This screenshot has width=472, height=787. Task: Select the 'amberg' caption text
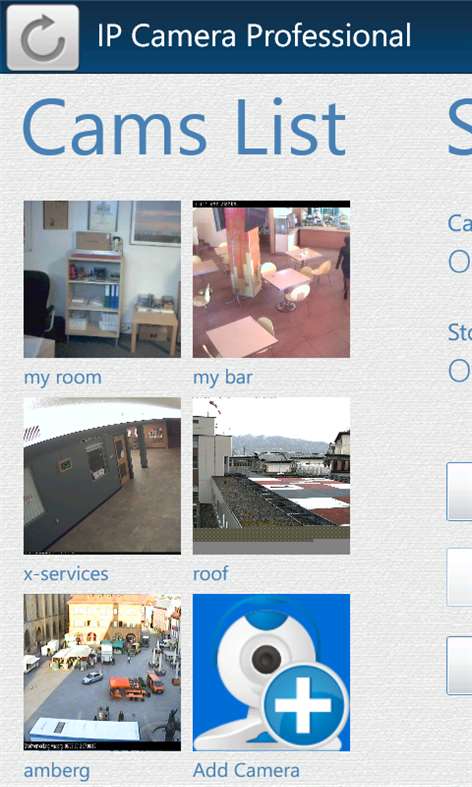click(x=57, y=771)
